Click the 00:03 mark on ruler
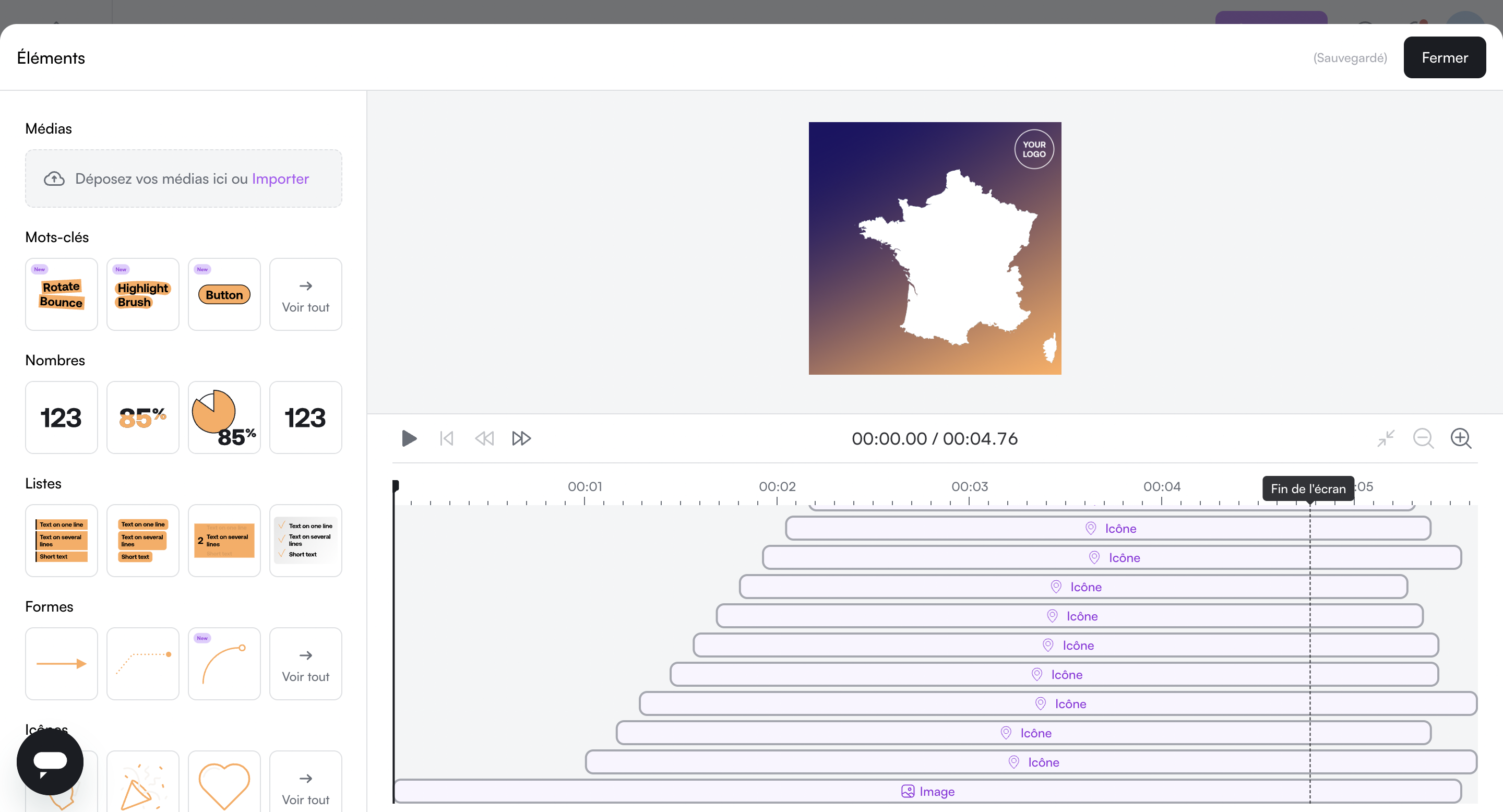 click(x=969, y=486)
